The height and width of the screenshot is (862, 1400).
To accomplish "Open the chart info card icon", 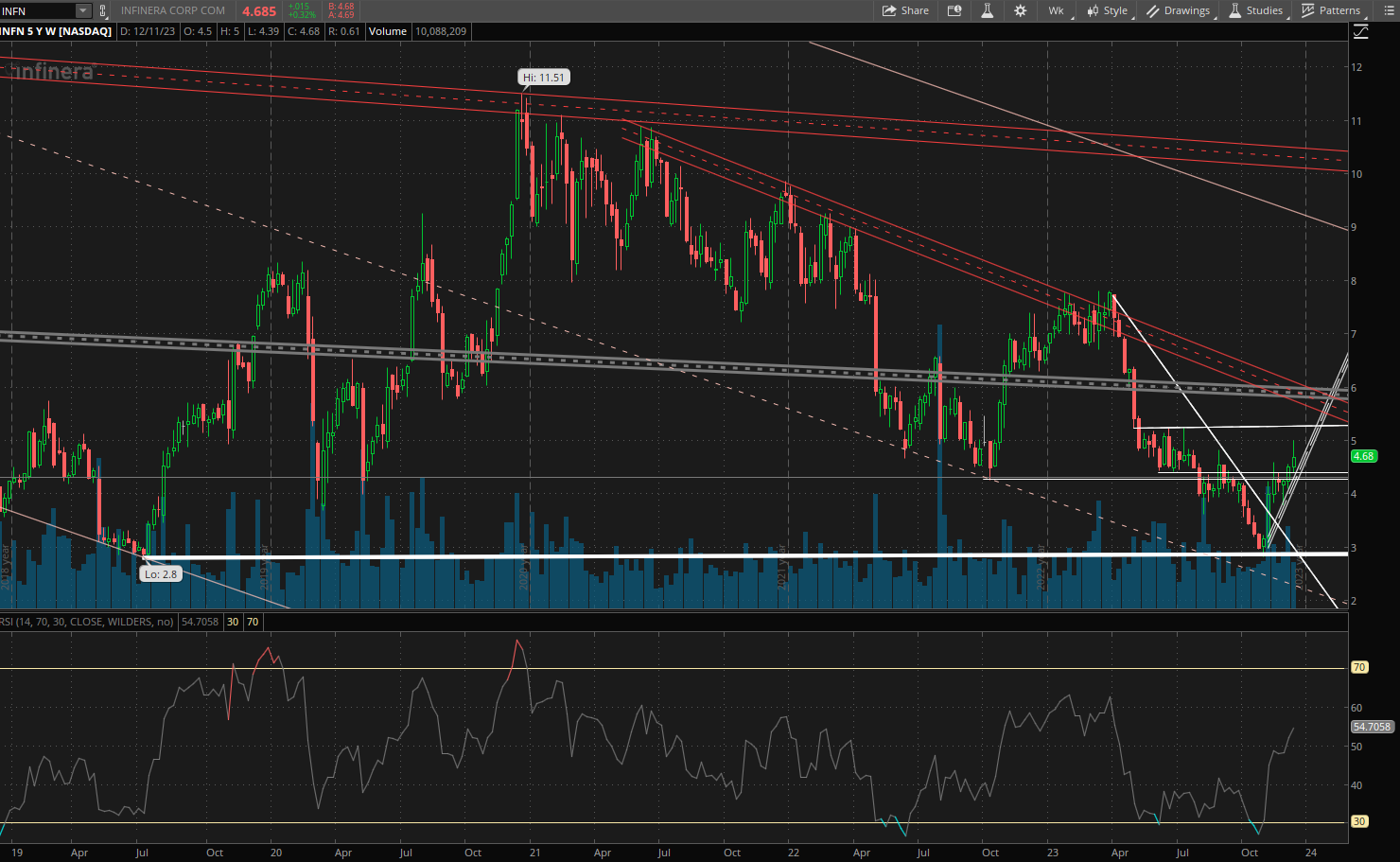I will pos(954,10).
